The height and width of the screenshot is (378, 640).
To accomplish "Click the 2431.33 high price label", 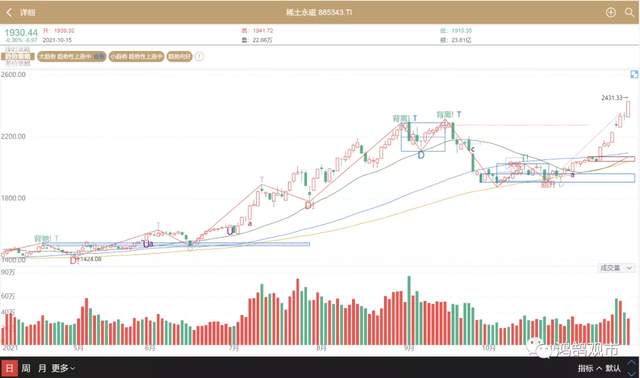I will (x=613, y=98).
